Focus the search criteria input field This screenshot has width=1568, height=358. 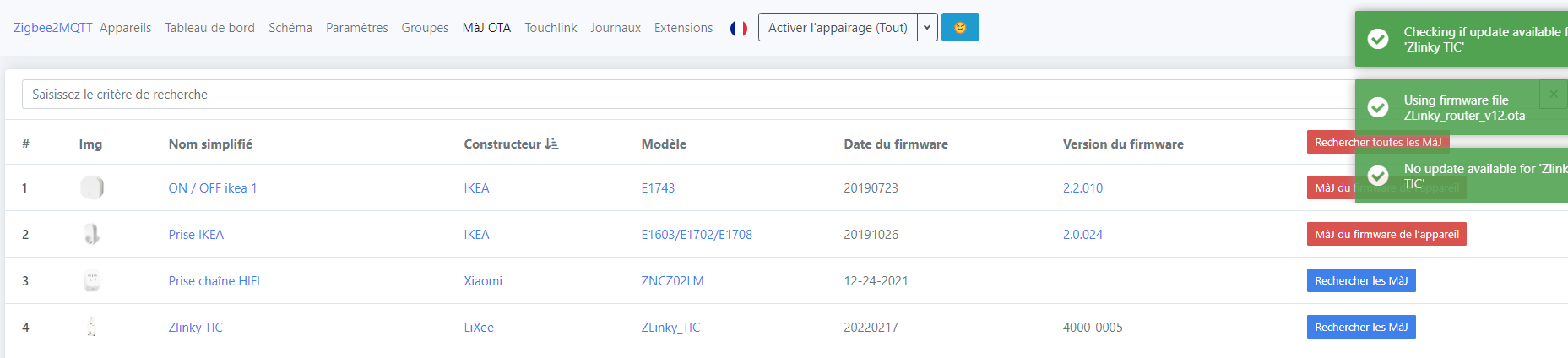(675, 95)
